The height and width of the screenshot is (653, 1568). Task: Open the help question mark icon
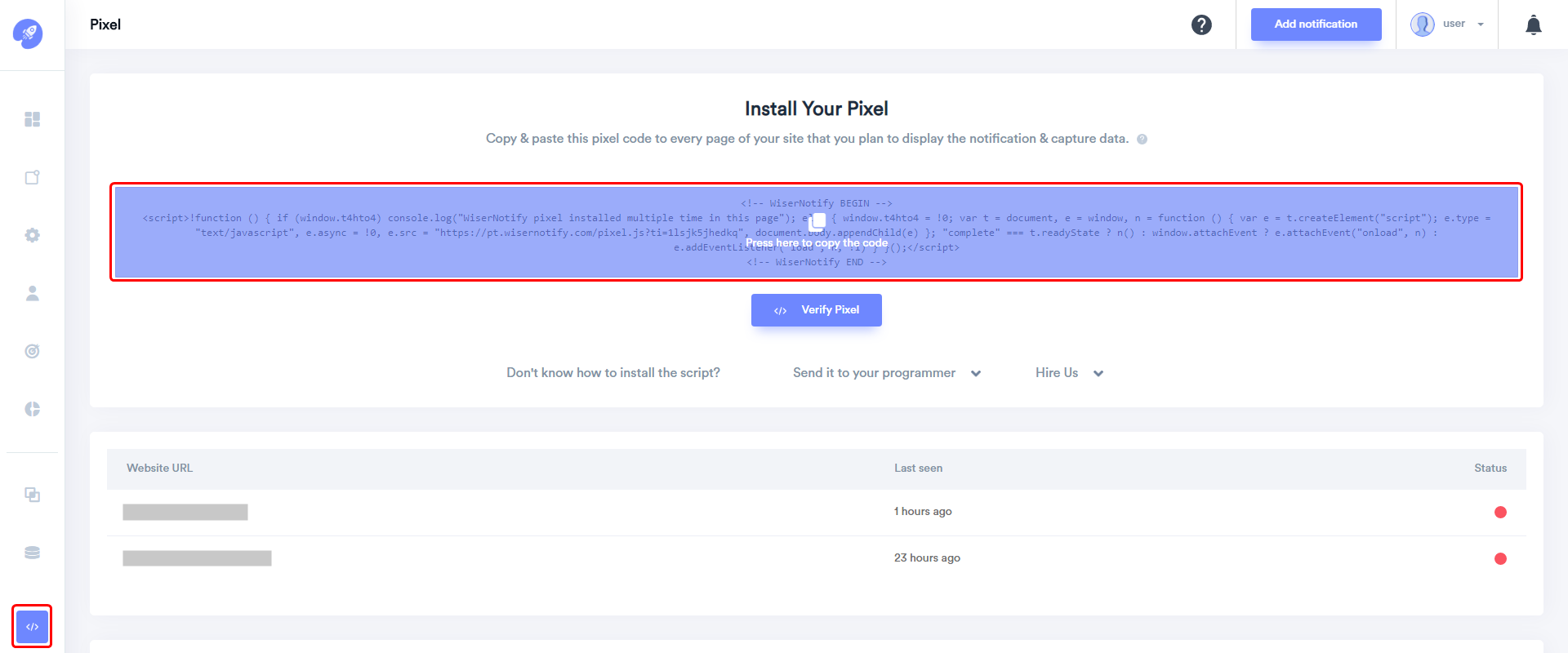click(x=1201, y=24)
